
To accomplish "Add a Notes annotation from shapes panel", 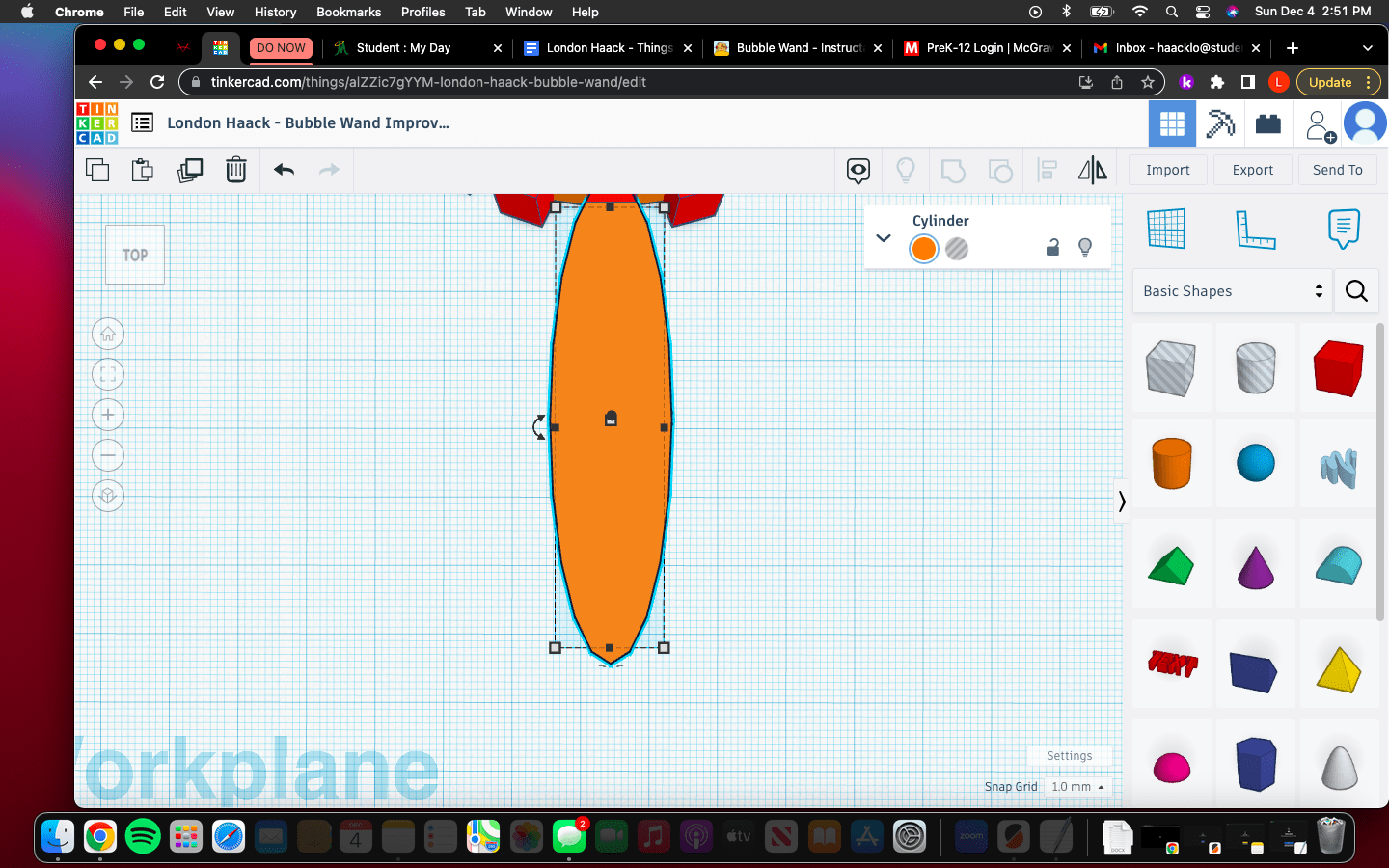I will point(1344,229).
